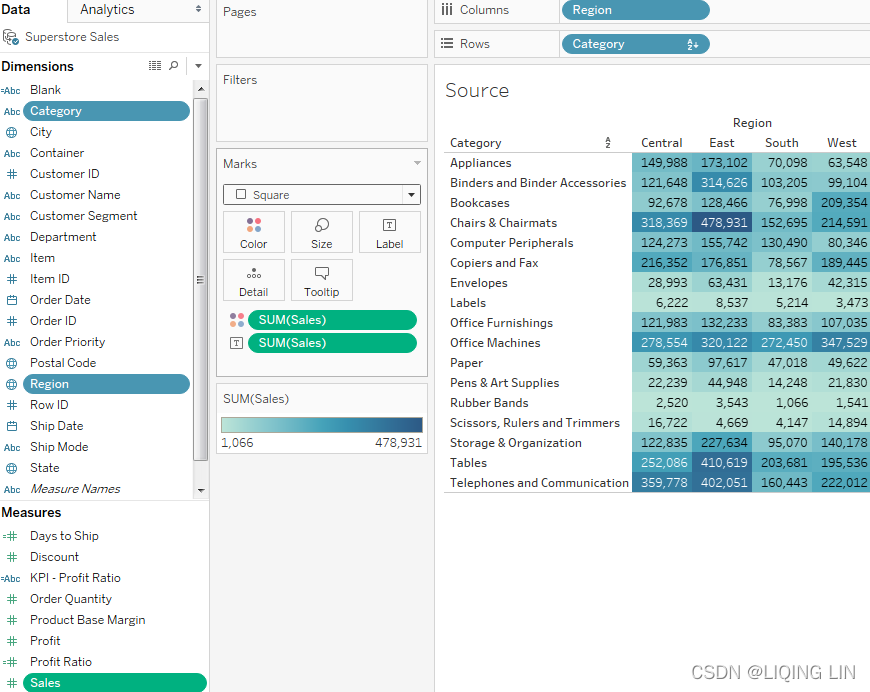Click the Source worksheet title
This screenshot has height=692, width=870.
(x=477, y=90)
